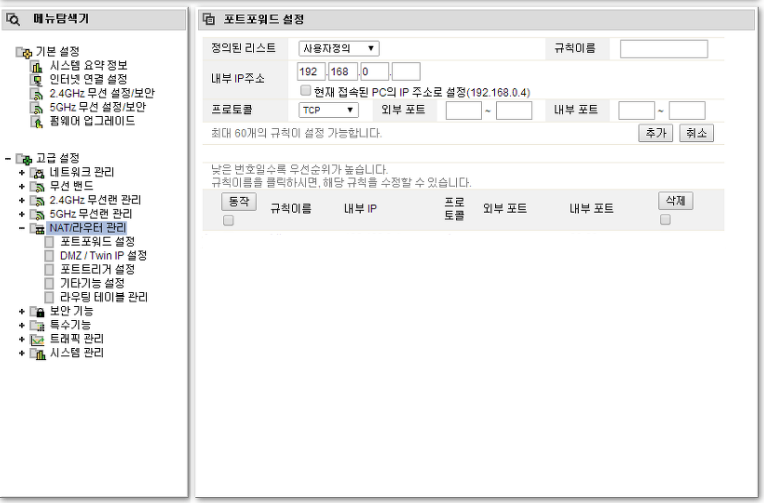Click the 네트워크 관리 icon
The width and height of the screenshot is (766, 503).
pos(37,173)
